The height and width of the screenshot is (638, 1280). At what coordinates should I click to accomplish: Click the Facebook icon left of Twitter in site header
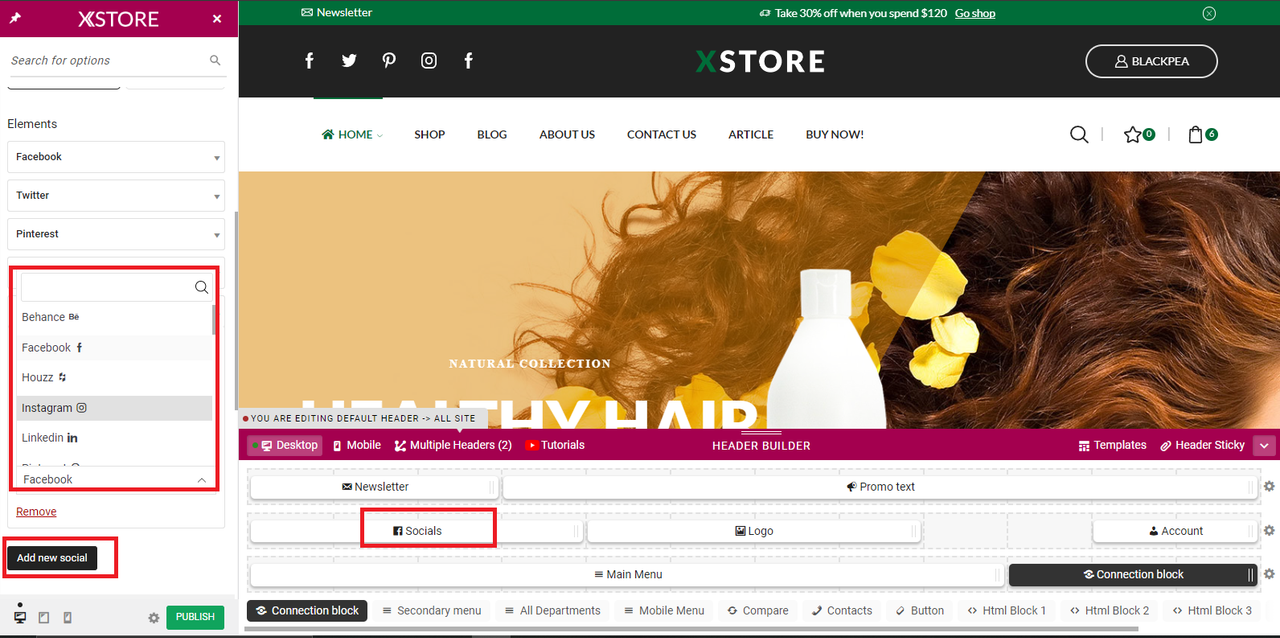pos(309,61)
